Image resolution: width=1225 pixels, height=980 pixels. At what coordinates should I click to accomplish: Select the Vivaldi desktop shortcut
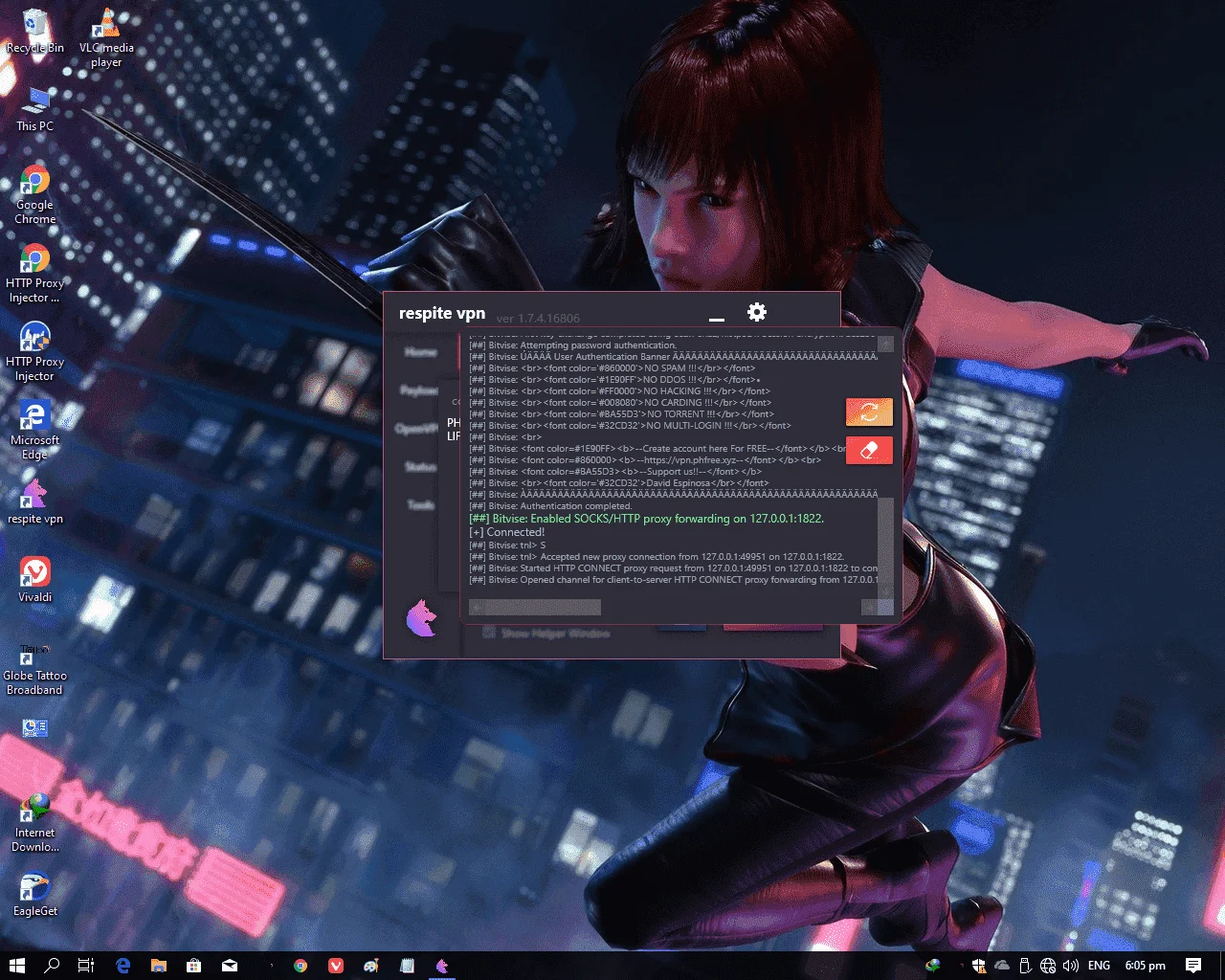pyautogui.click(x=35, y=580)
